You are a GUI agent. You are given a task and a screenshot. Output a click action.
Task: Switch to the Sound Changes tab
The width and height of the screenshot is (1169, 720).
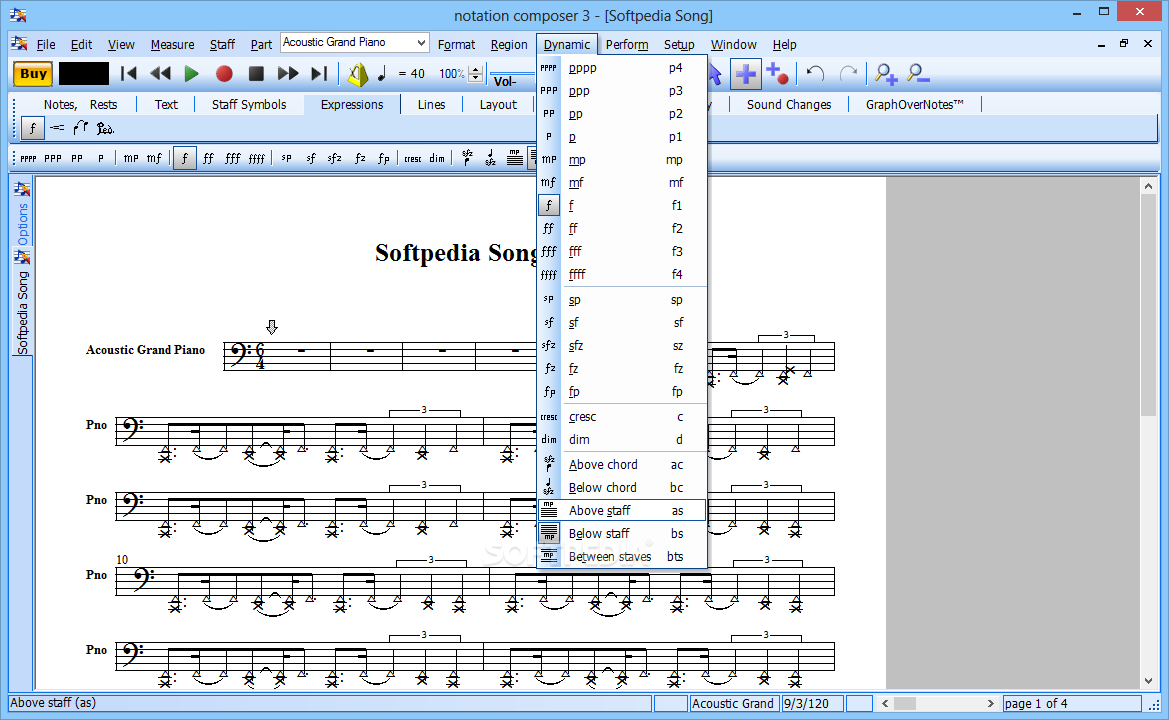(x=788, y=104)
